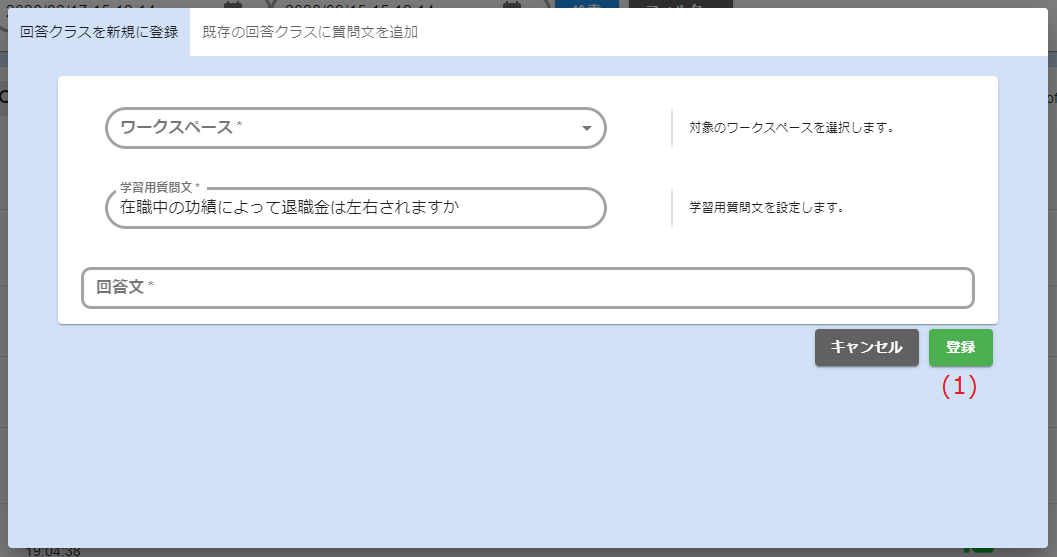The width and height of the screenshot is (1057, 557).
Task: Click the green 登録 button
Action: pyautogui.click(x=960, y=347)
